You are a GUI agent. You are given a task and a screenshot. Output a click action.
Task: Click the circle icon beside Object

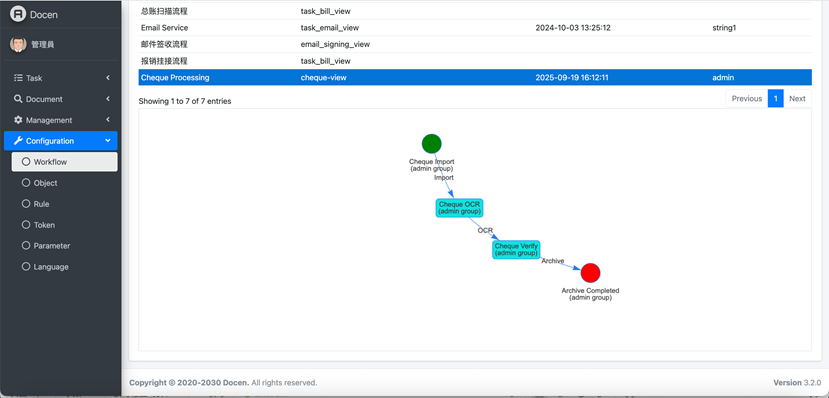[x=26, y=183]
